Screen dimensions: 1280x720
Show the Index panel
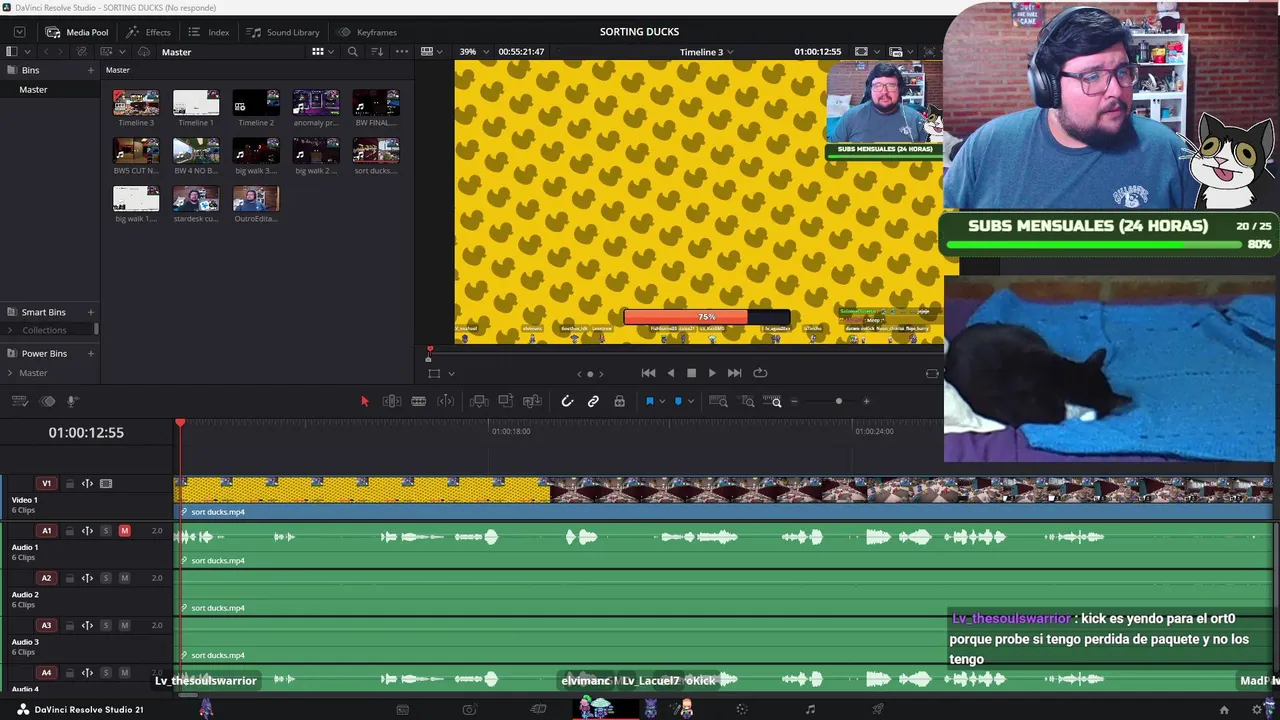(208, 32)
